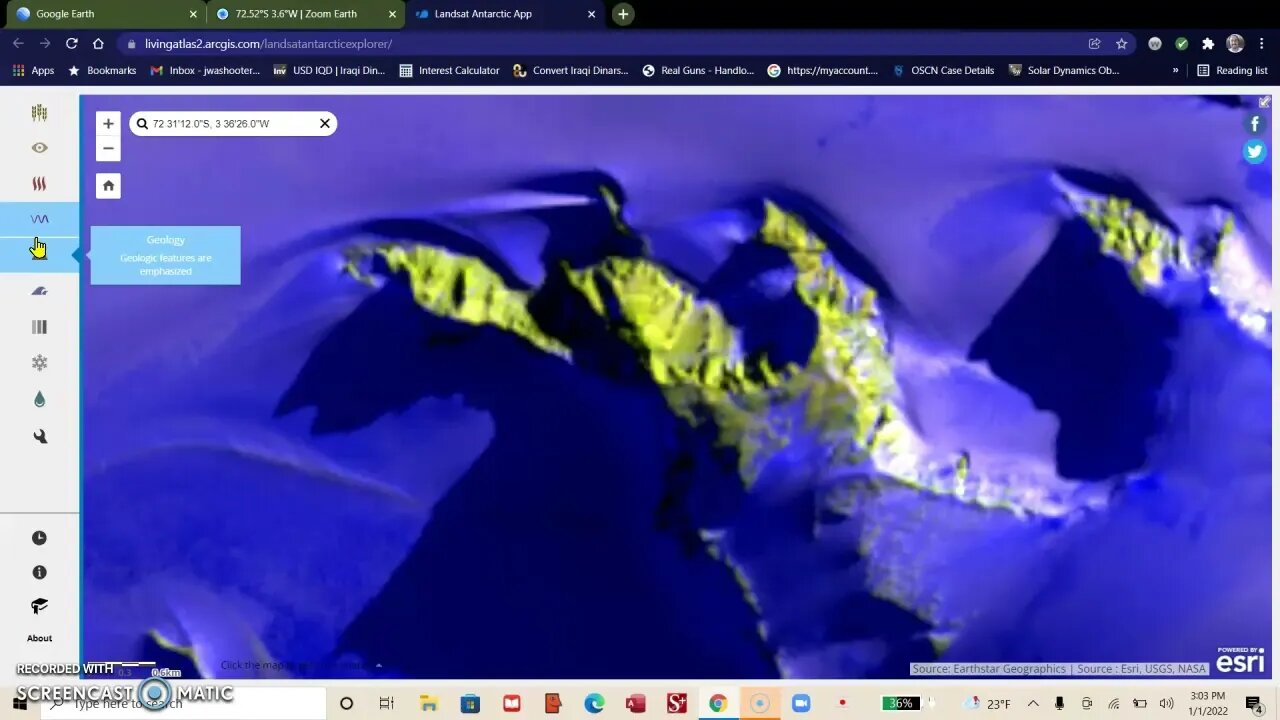Open a new browser tab
Screen dimensions: 1280x720
[x=623, y=14]
